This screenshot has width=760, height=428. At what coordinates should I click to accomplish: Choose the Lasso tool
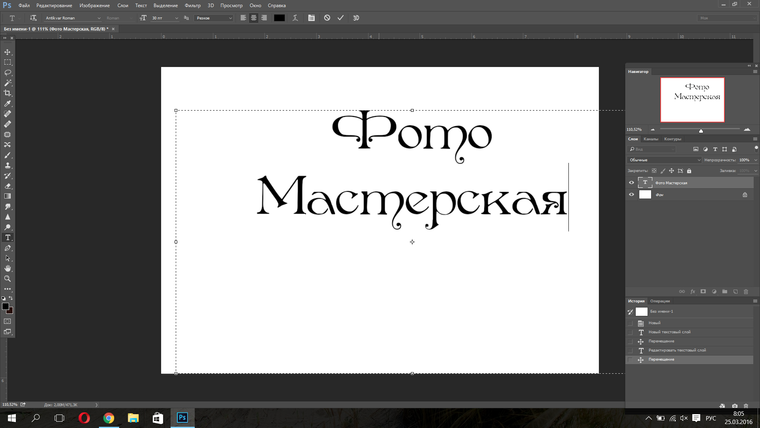pos(8,73)
